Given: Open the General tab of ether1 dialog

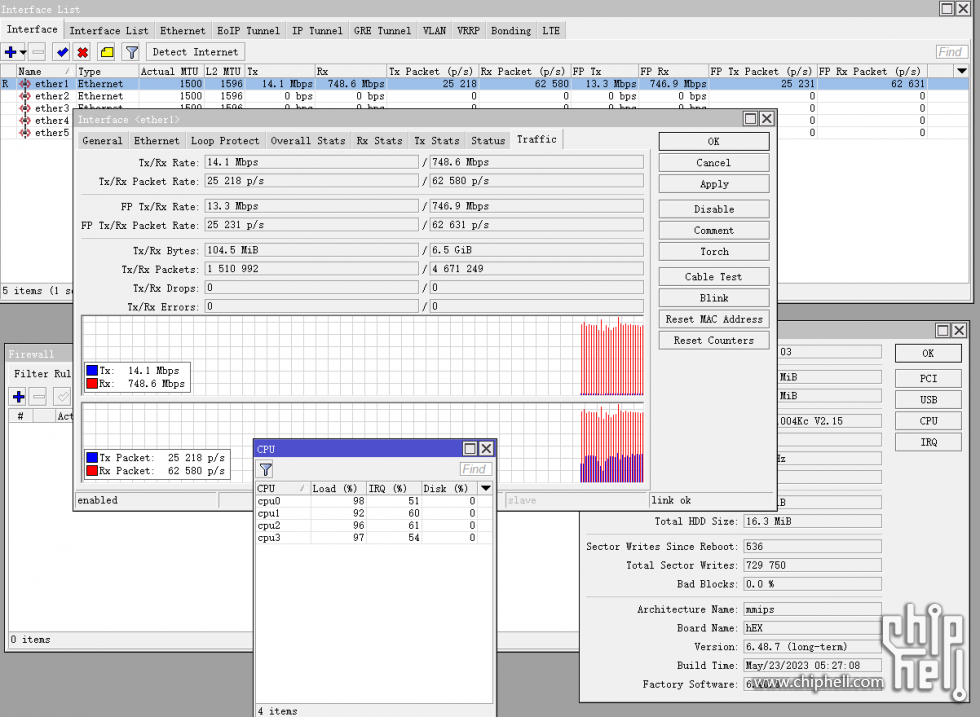Looking at the screenshot, I should click(x=102, y=141).
